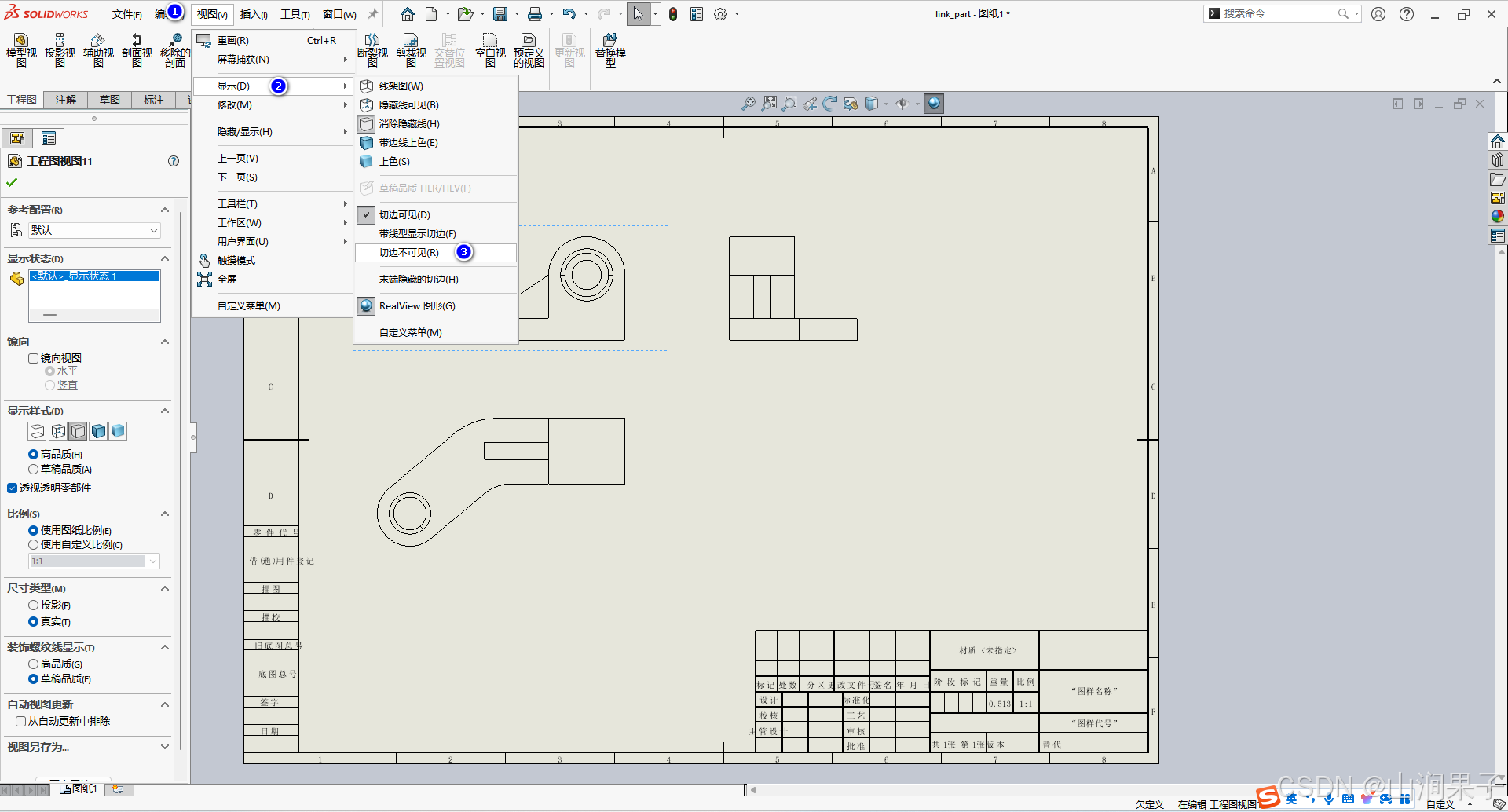Viewport: 1508px width, 812px height.
Task: Collapse the 镜向 section
Action: click(x=165, y=342)
